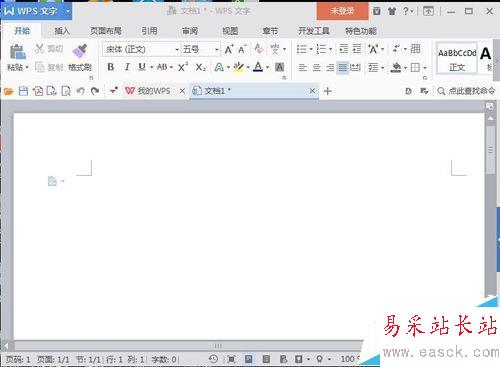Click the Save floppy disk icon
The image size is (500, 367).
tap(23, 91)
